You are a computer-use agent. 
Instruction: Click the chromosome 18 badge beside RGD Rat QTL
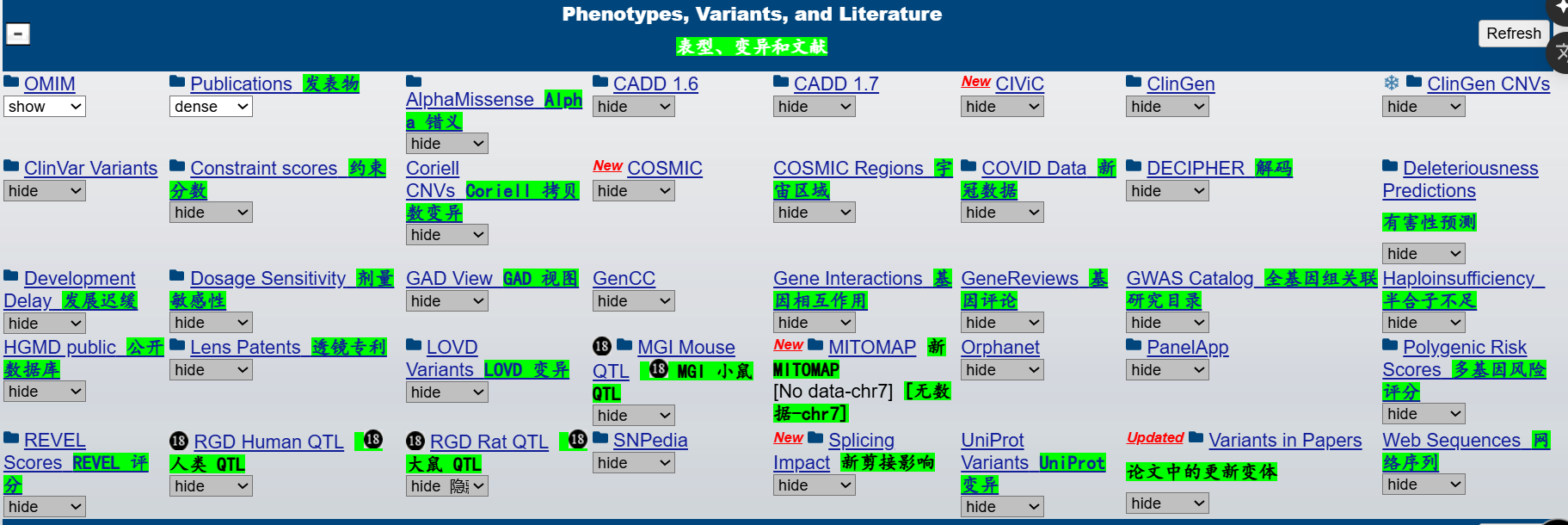click(x=415, y=441)
